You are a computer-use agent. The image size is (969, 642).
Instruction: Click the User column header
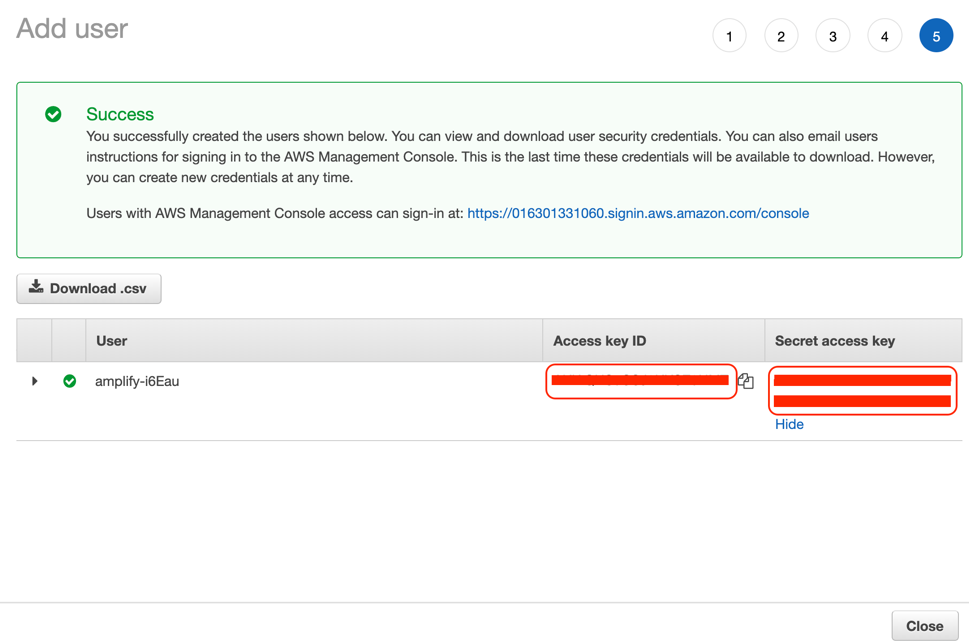(x=314, y=340)
